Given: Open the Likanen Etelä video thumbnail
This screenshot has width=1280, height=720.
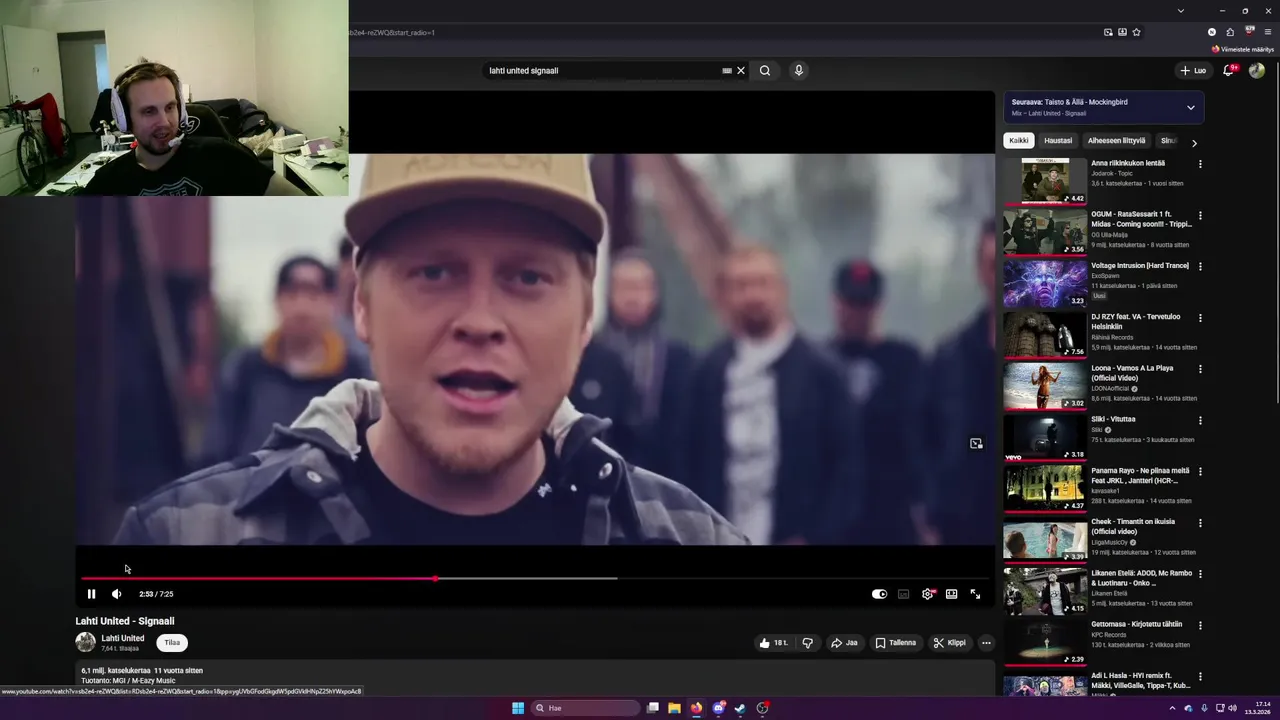Looking at the screenshot, I should click(x=1045, y=591).
